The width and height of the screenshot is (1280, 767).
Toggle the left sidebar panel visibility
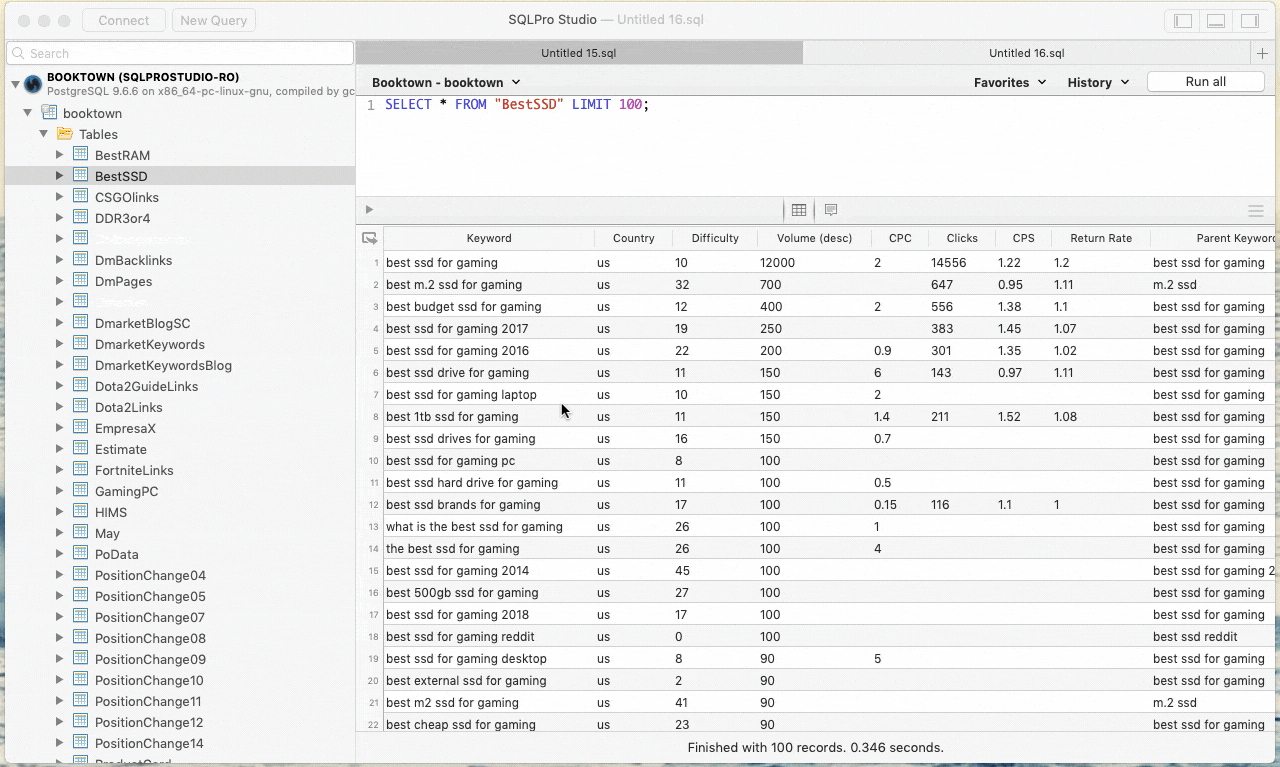[1182, 20]
